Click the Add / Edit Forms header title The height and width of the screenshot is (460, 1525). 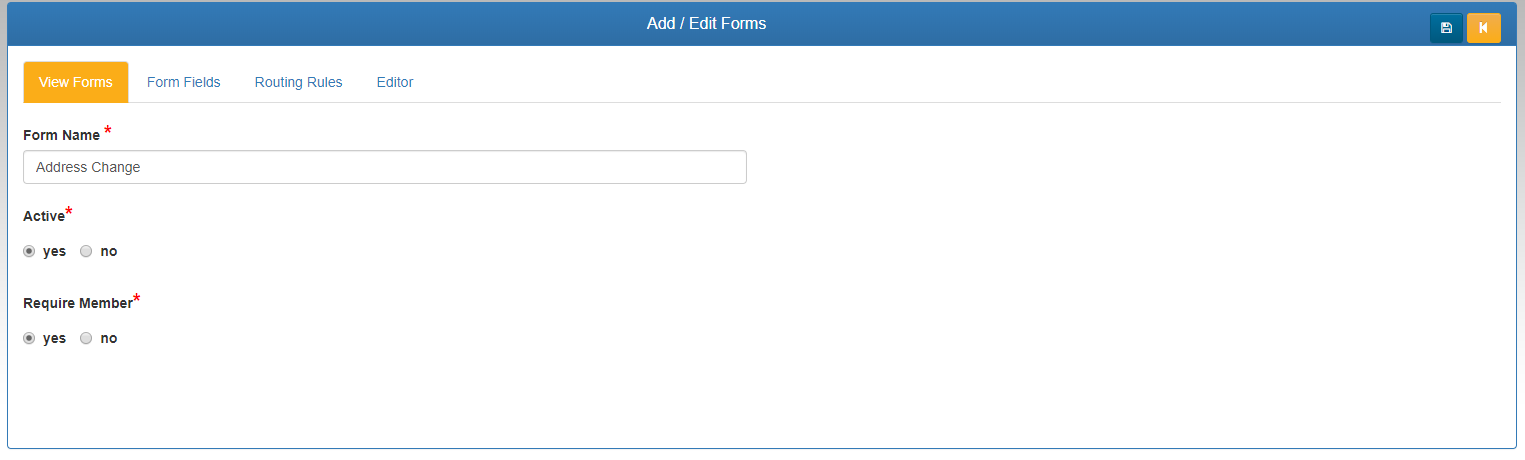tap(706, 23)
